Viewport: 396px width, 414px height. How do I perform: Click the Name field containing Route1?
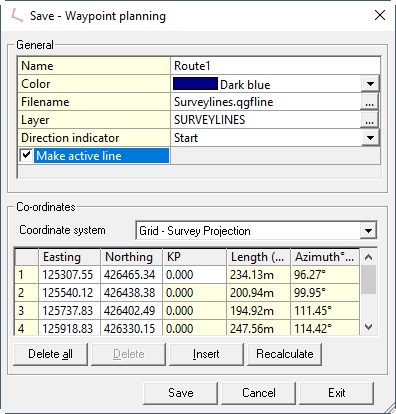(x=275, y=66)
